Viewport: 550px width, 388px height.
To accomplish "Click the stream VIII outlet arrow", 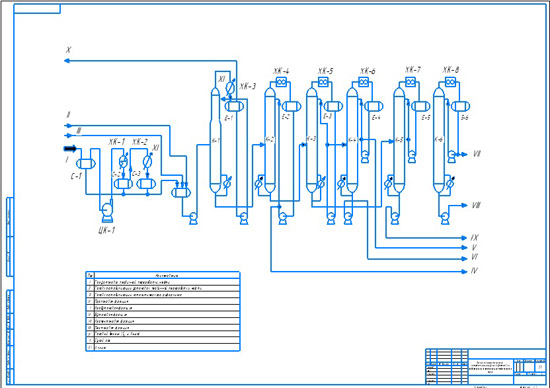I will point(464,205).
